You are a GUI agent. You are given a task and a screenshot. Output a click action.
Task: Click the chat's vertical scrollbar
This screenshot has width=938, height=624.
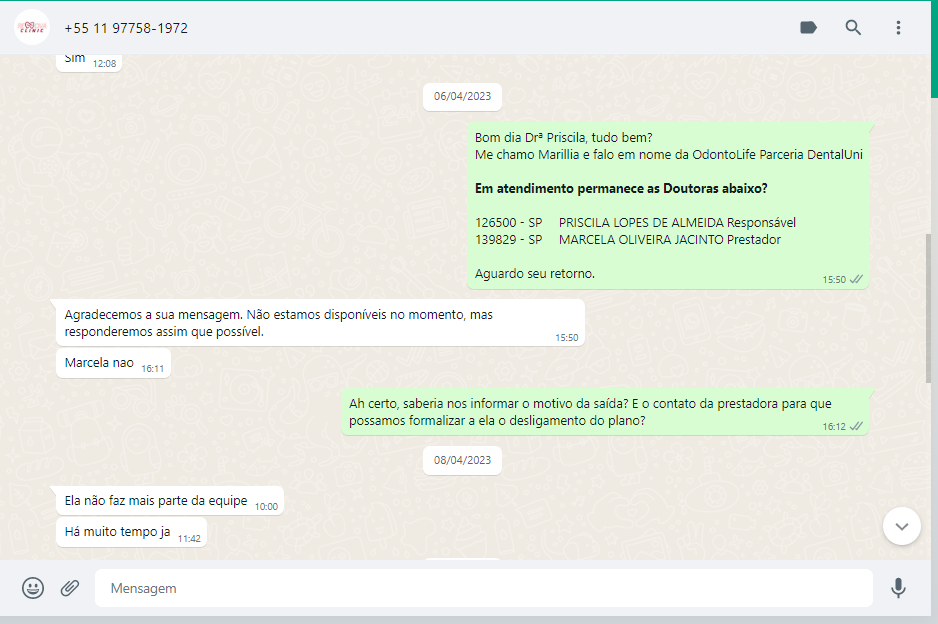[931, 308]
